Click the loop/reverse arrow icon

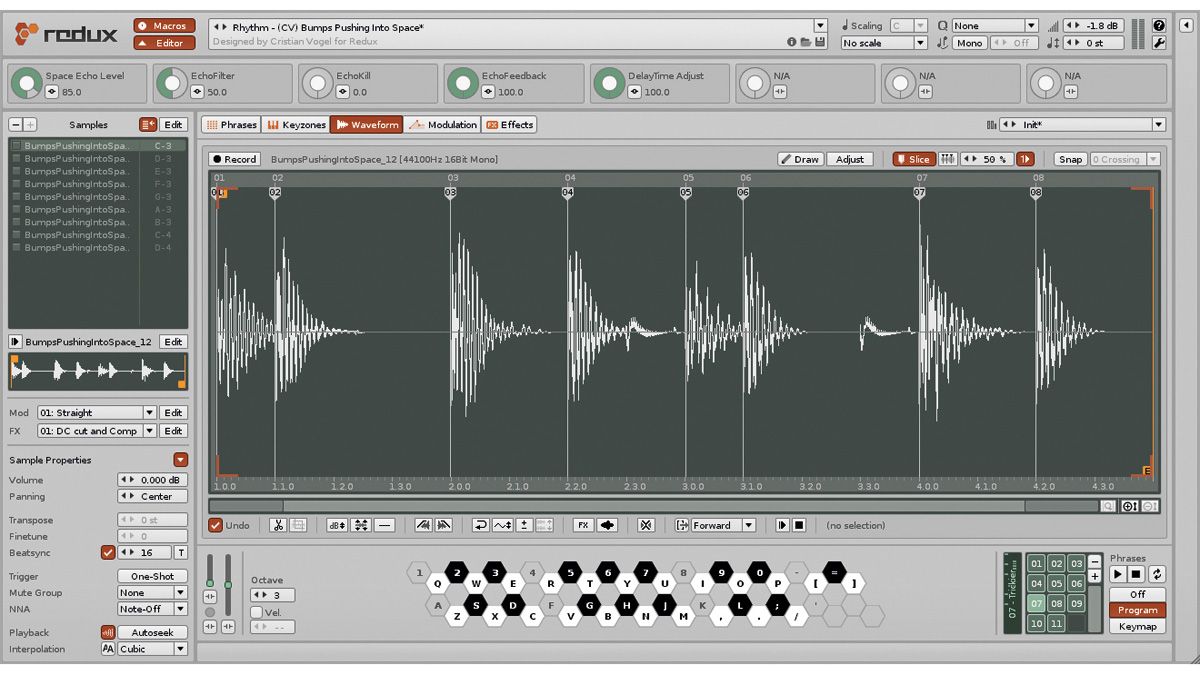(481, 525)
